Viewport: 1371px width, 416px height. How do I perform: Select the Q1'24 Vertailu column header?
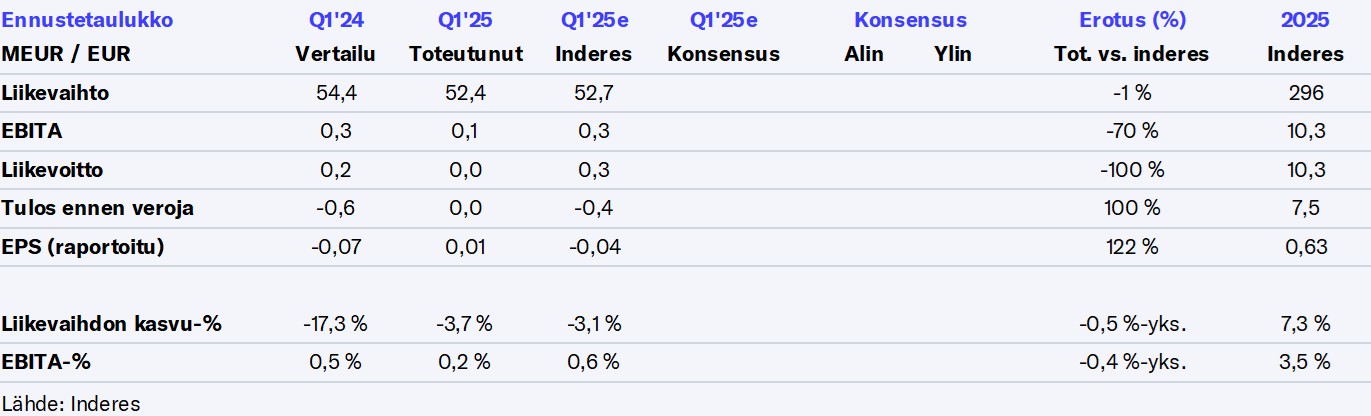coord(335,54)
